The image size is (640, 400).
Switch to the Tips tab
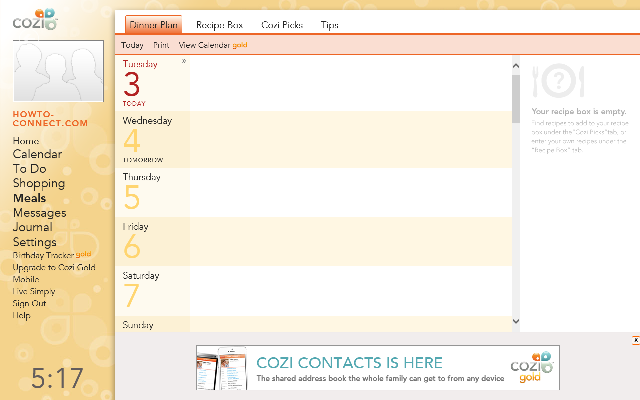pyautogui.click(x=329, y=25)
